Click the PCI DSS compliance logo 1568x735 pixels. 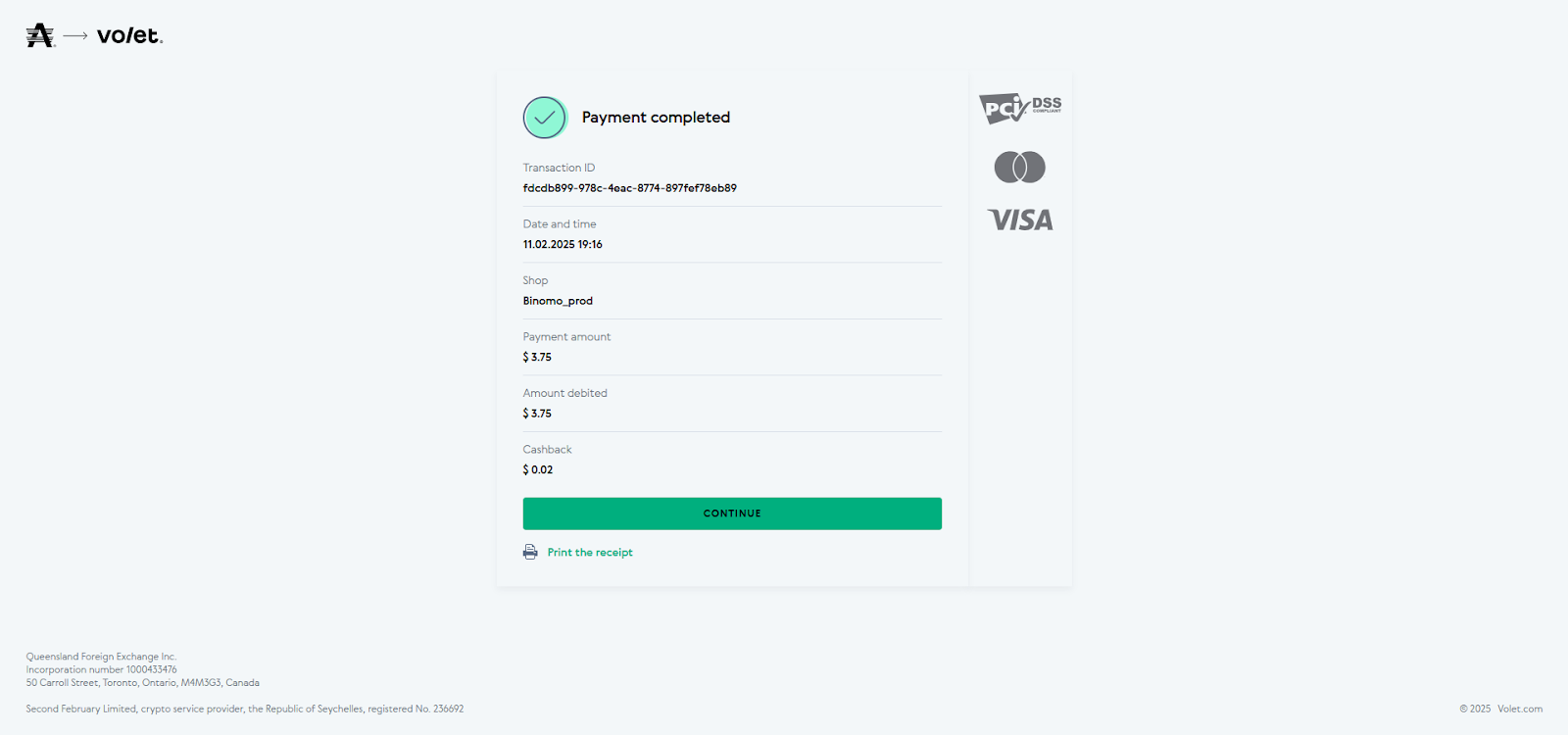(x=1019, y=108)
